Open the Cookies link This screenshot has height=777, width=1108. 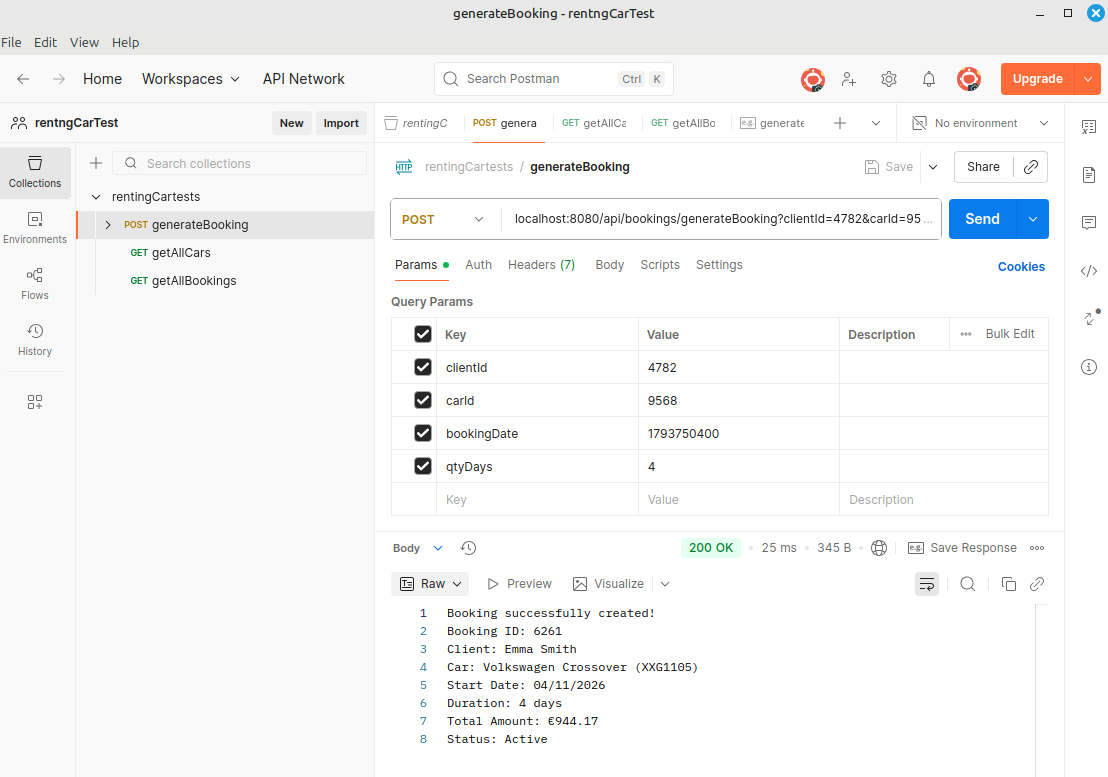[x=1021, y=267]
